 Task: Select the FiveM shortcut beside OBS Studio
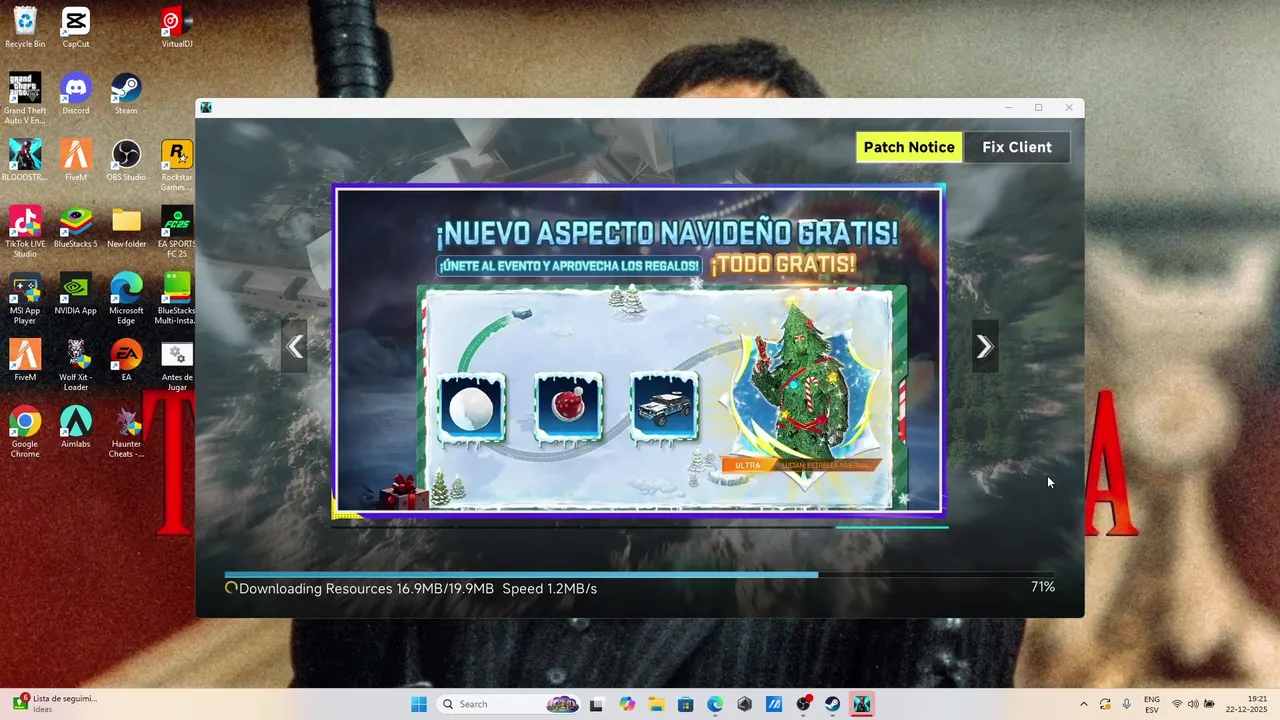(x=76, y=160)
